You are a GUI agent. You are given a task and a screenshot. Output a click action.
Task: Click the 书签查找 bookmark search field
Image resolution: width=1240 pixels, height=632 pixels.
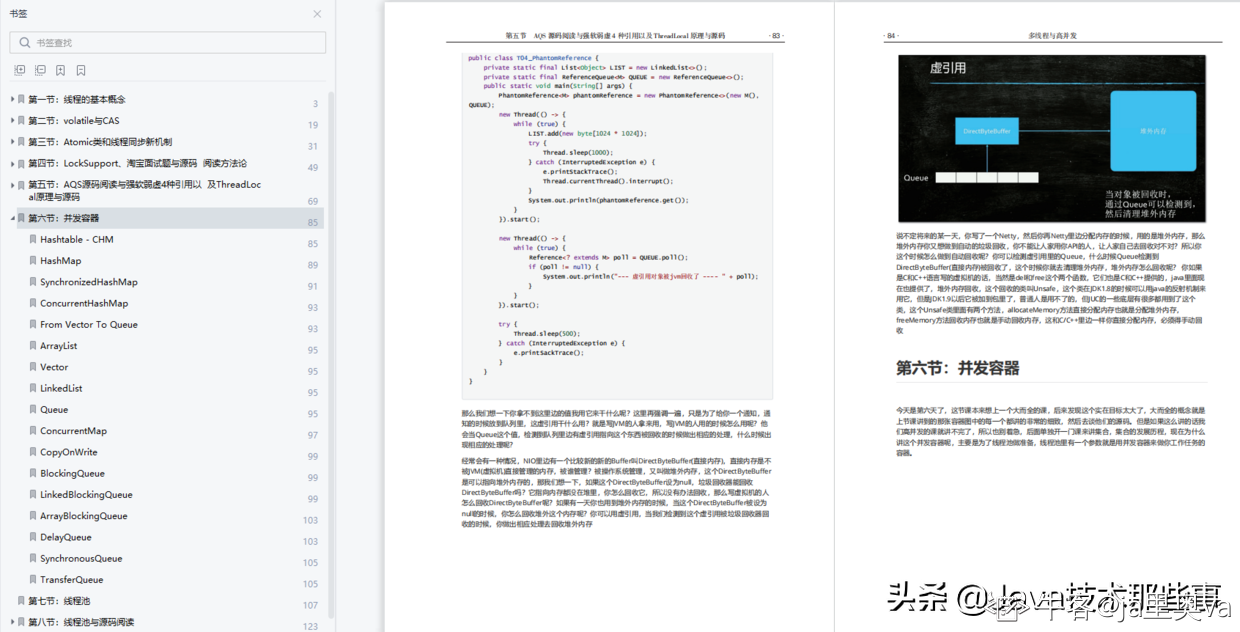[x=168, y=42]
